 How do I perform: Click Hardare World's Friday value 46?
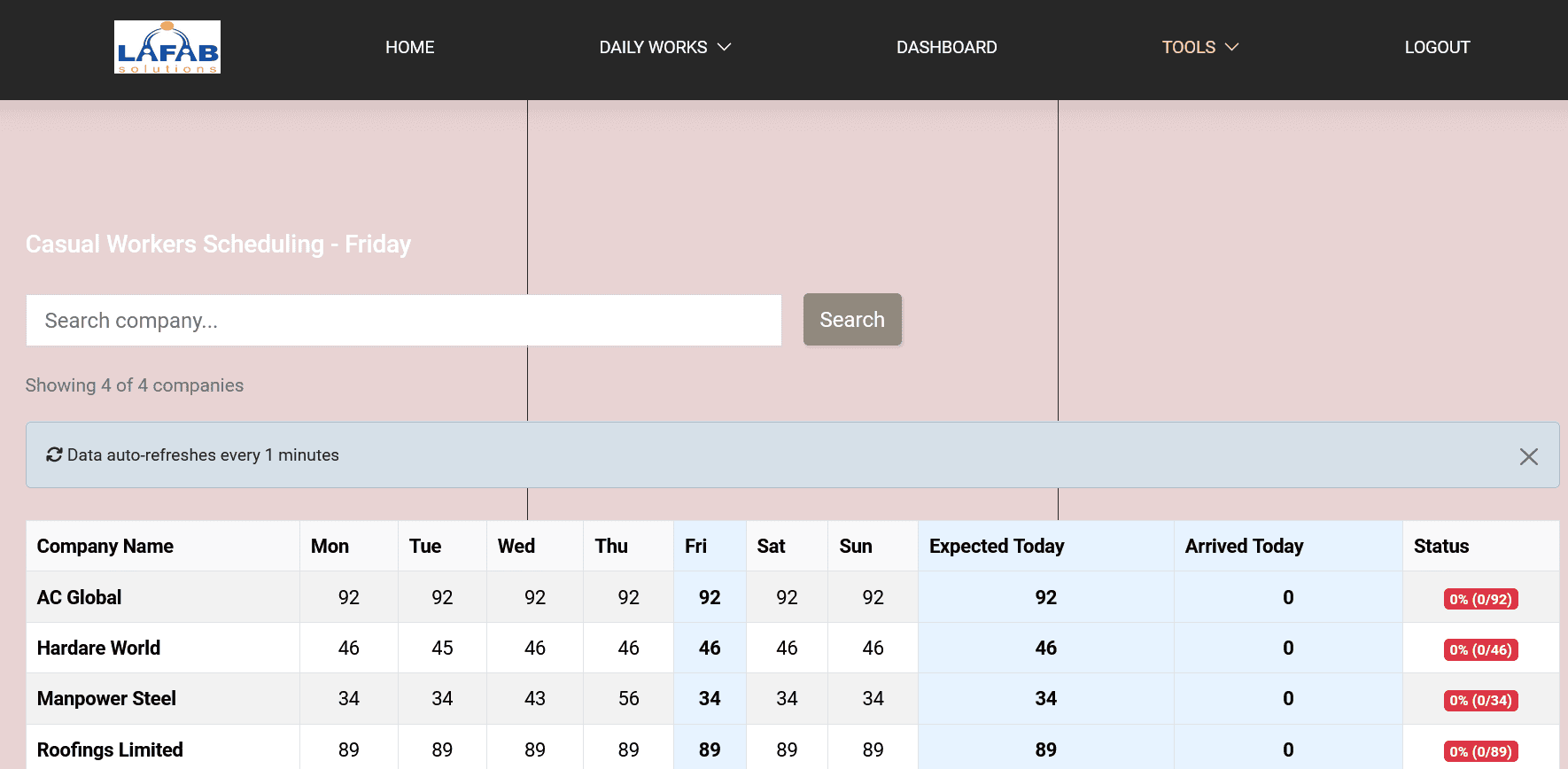[x=710, y=648]
